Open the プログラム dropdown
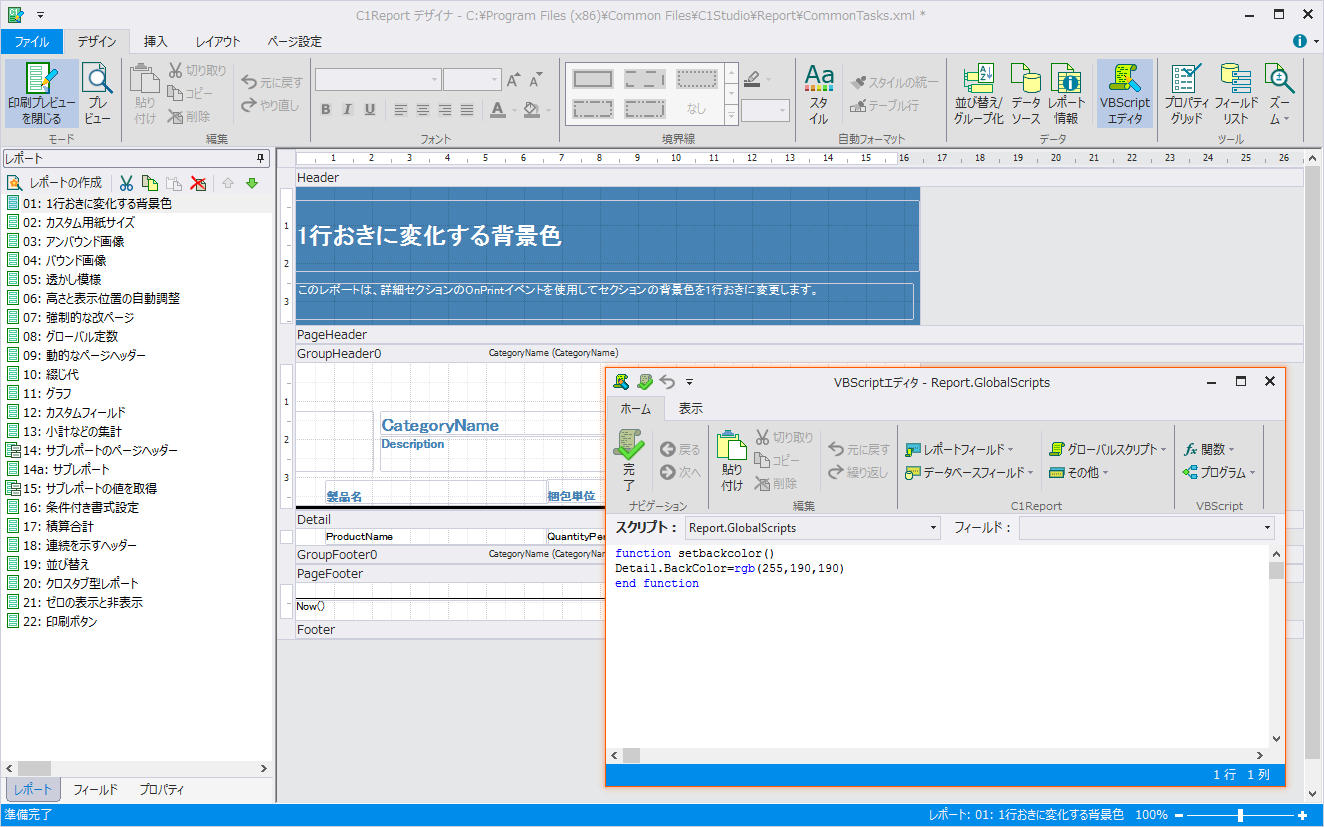The width and height of the screenshot is (1324, 827). point(1219,472)
